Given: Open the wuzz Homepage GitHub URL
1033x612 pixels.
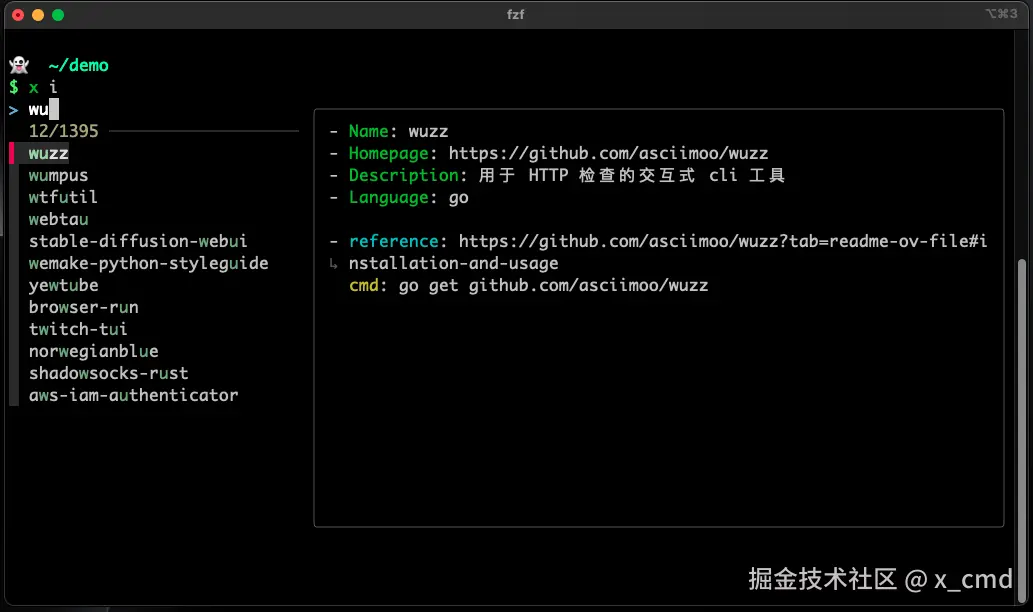Looking at the screenshot, I should [x=608, y=153].
